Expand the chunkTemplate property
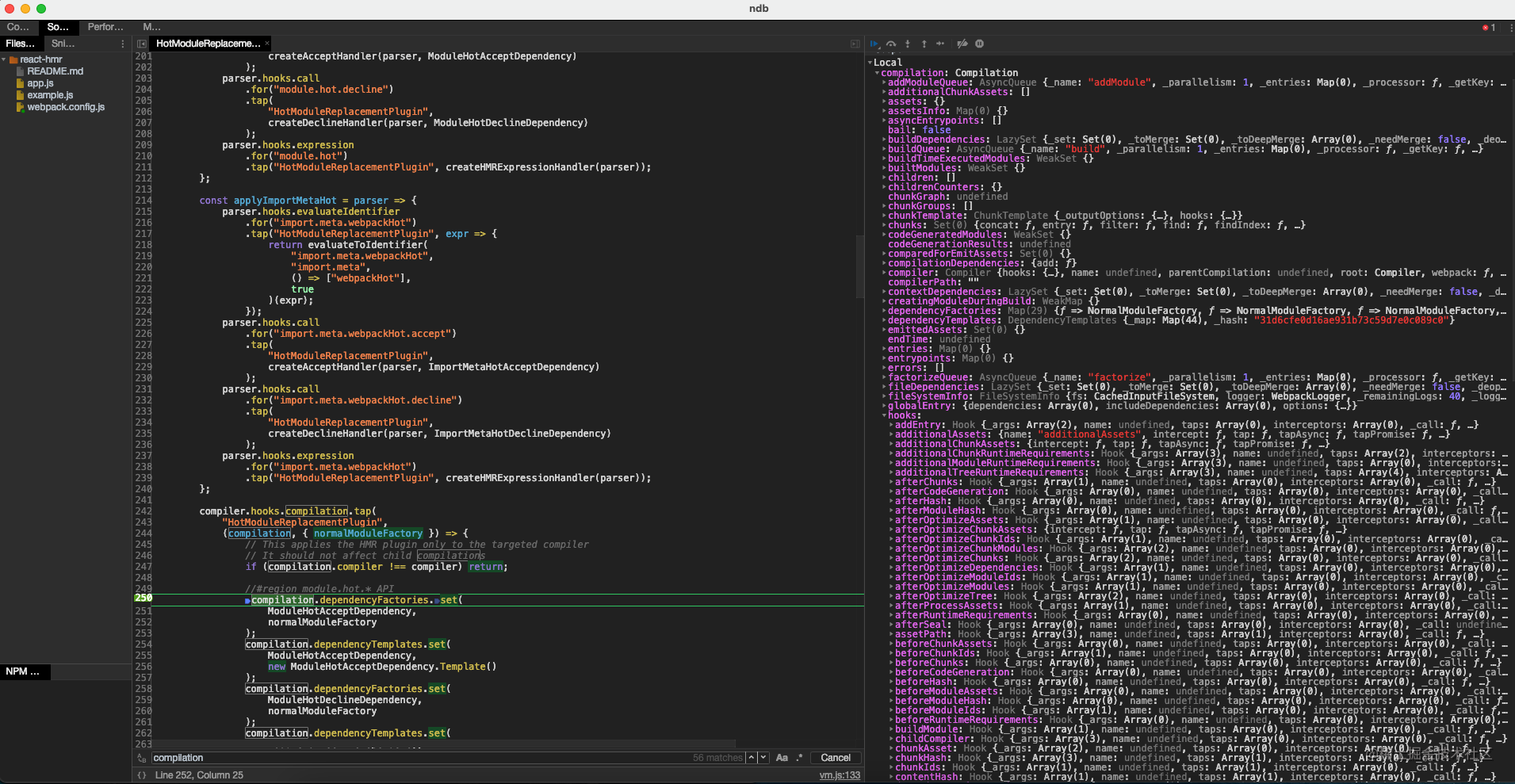 tap(885, 216)
